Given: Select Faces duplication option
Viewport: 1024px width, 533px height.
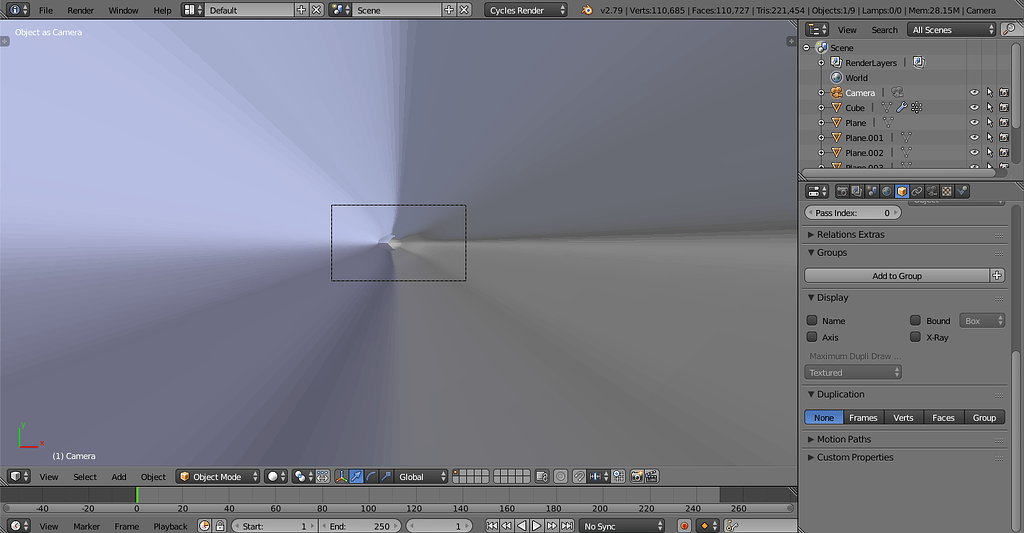Looking at the screenshot, I should click(943, 417).
